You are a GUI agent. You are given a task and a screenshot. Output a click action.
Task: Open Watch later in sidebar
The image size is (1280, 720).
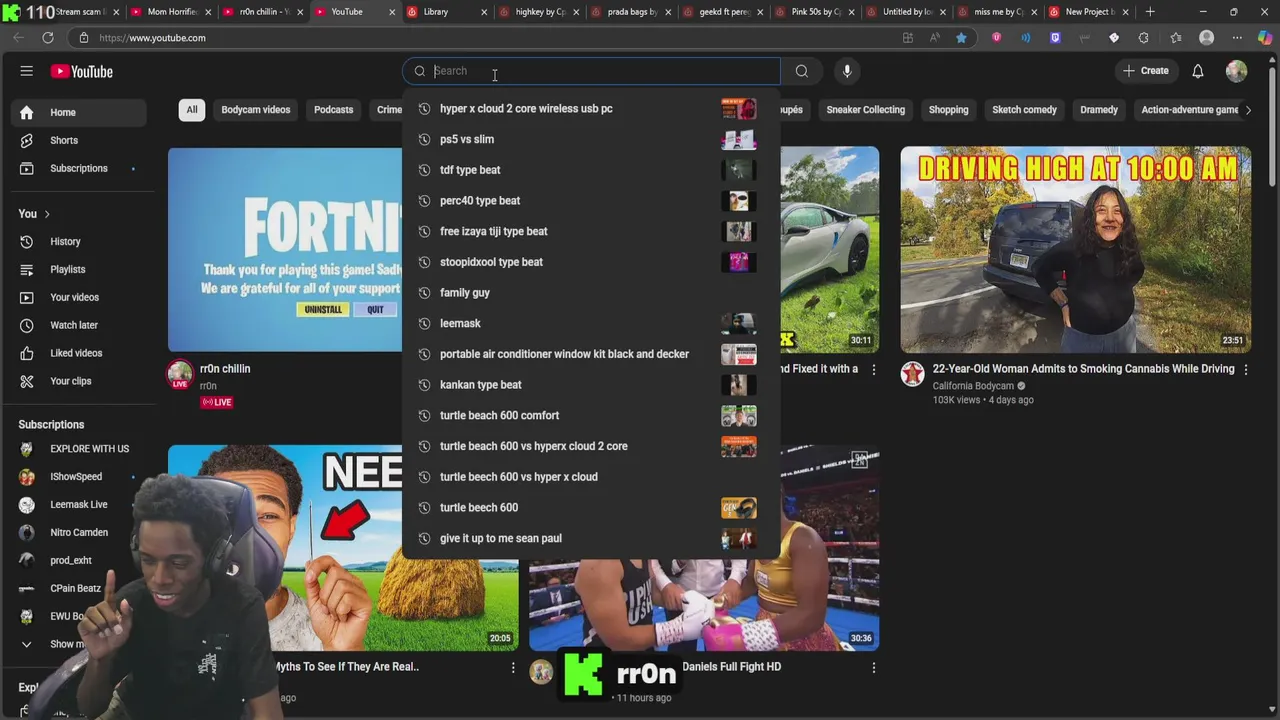coord(80,325)
